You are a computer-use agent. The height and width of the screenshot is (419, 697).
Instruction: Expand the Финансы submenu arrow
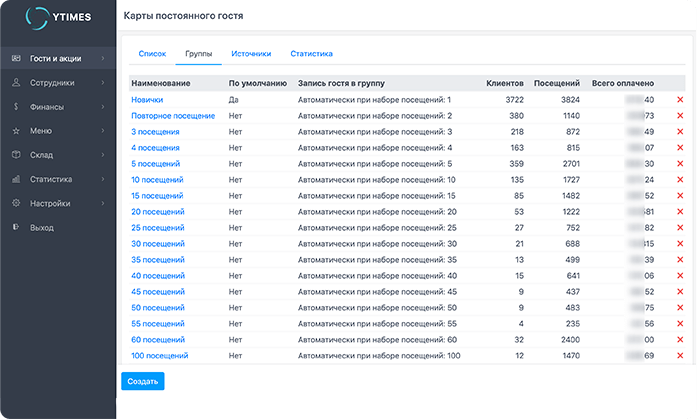point(103,107)
